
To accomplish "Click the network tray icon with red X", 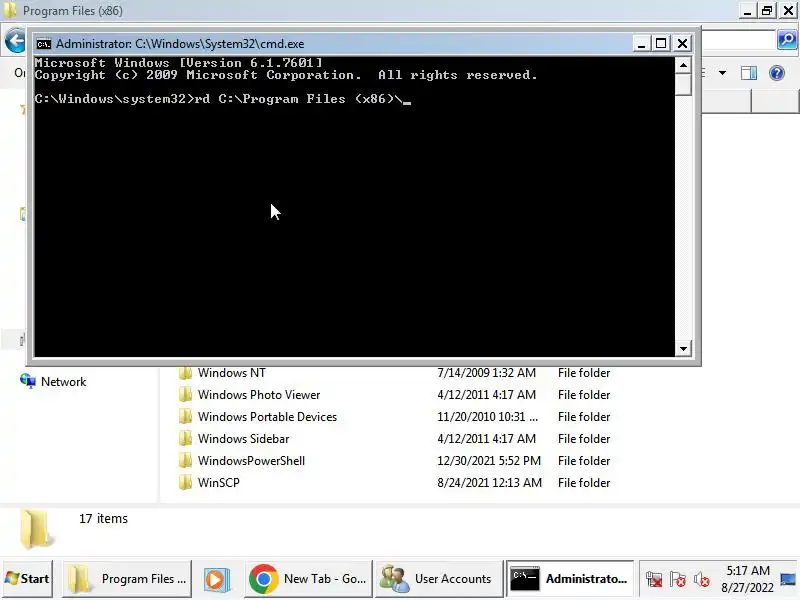I will 654,580.
